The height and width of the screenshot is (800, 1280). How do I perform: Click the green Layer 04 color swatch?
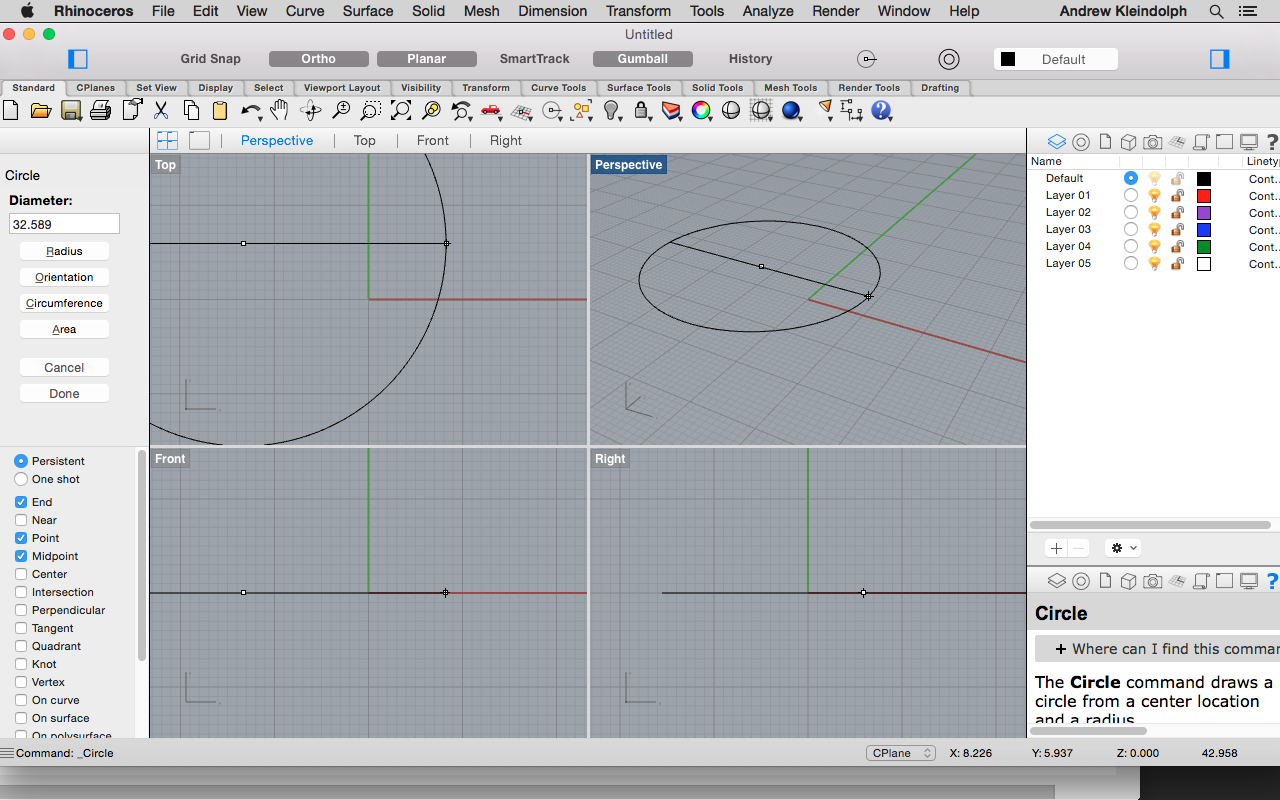pos(1204,246)
